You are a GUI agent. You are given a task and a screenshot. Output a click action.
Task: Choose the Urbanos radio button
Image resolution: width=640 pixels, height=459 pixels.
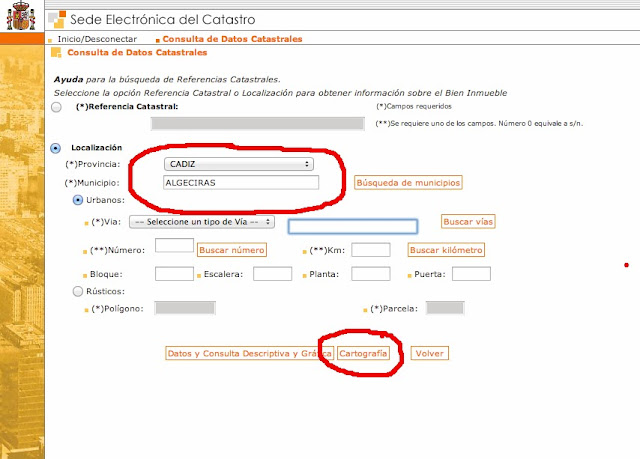pos(78,200)
